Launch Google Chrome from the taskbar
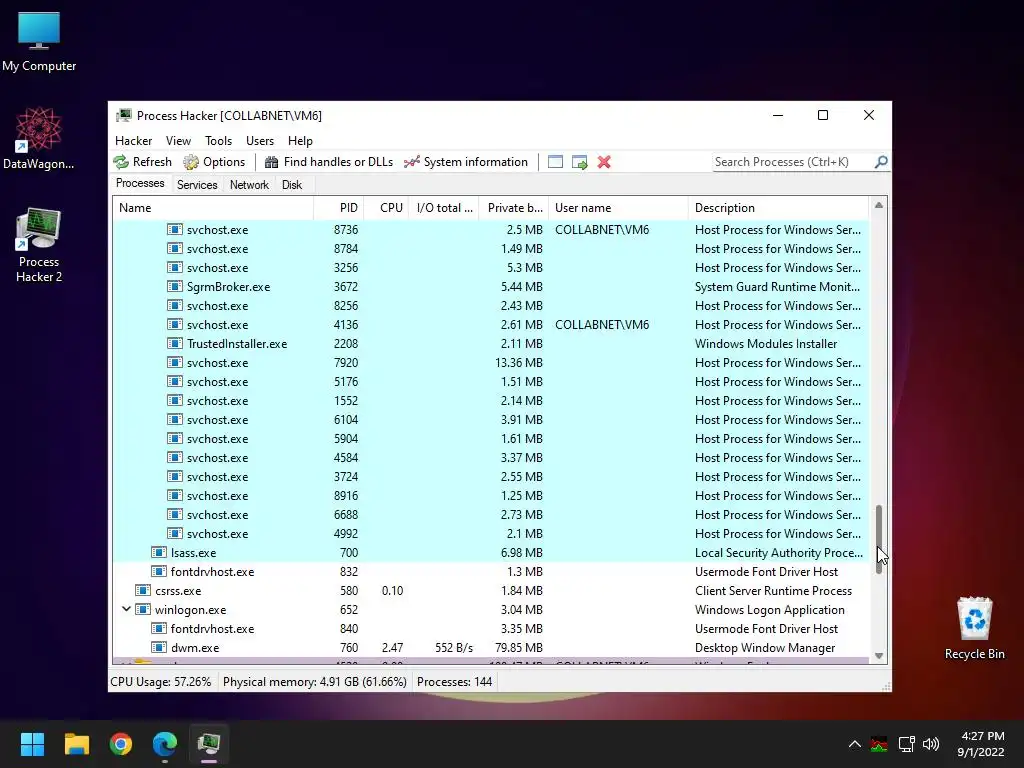Image resolution: width=1024 pixels, height=768 pixels. click(121, 744)
